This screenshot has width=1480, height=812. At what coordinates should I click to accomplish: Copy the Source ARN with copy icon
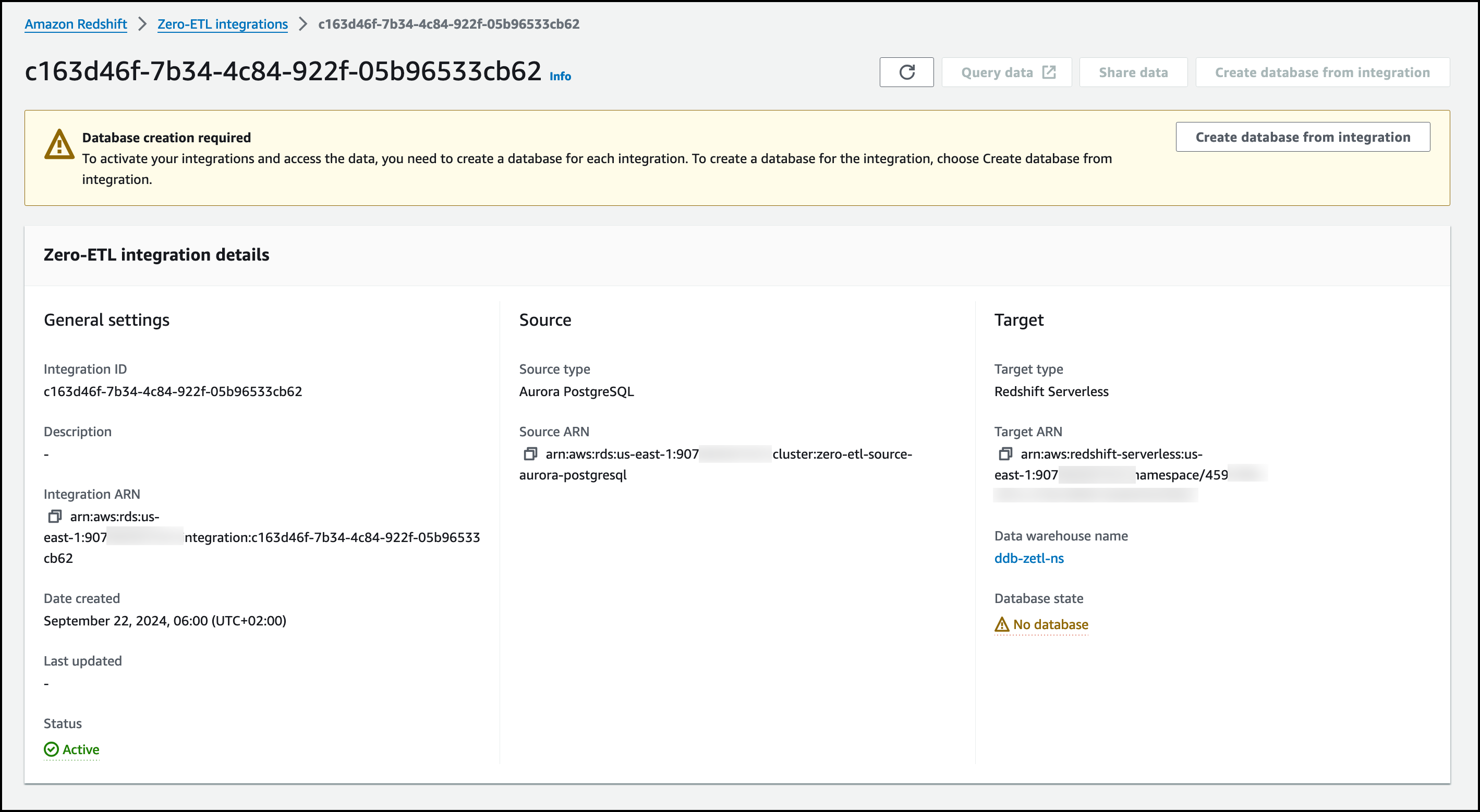click(530, 453)
